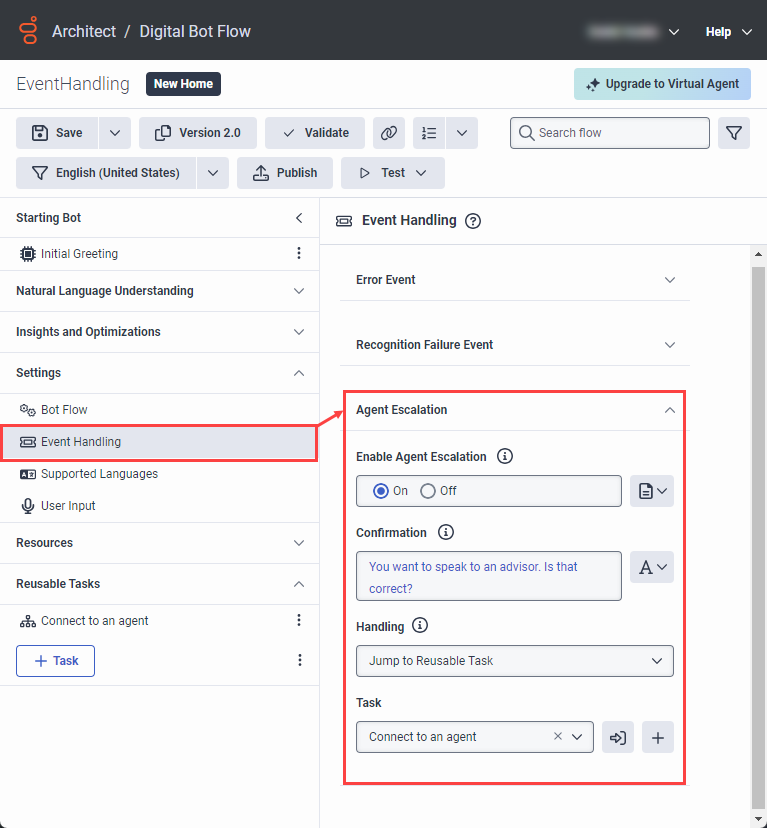This screenshot has height=828, width=767.
Task: Expand Insights and Optimizations section
Action: point(160,332)
